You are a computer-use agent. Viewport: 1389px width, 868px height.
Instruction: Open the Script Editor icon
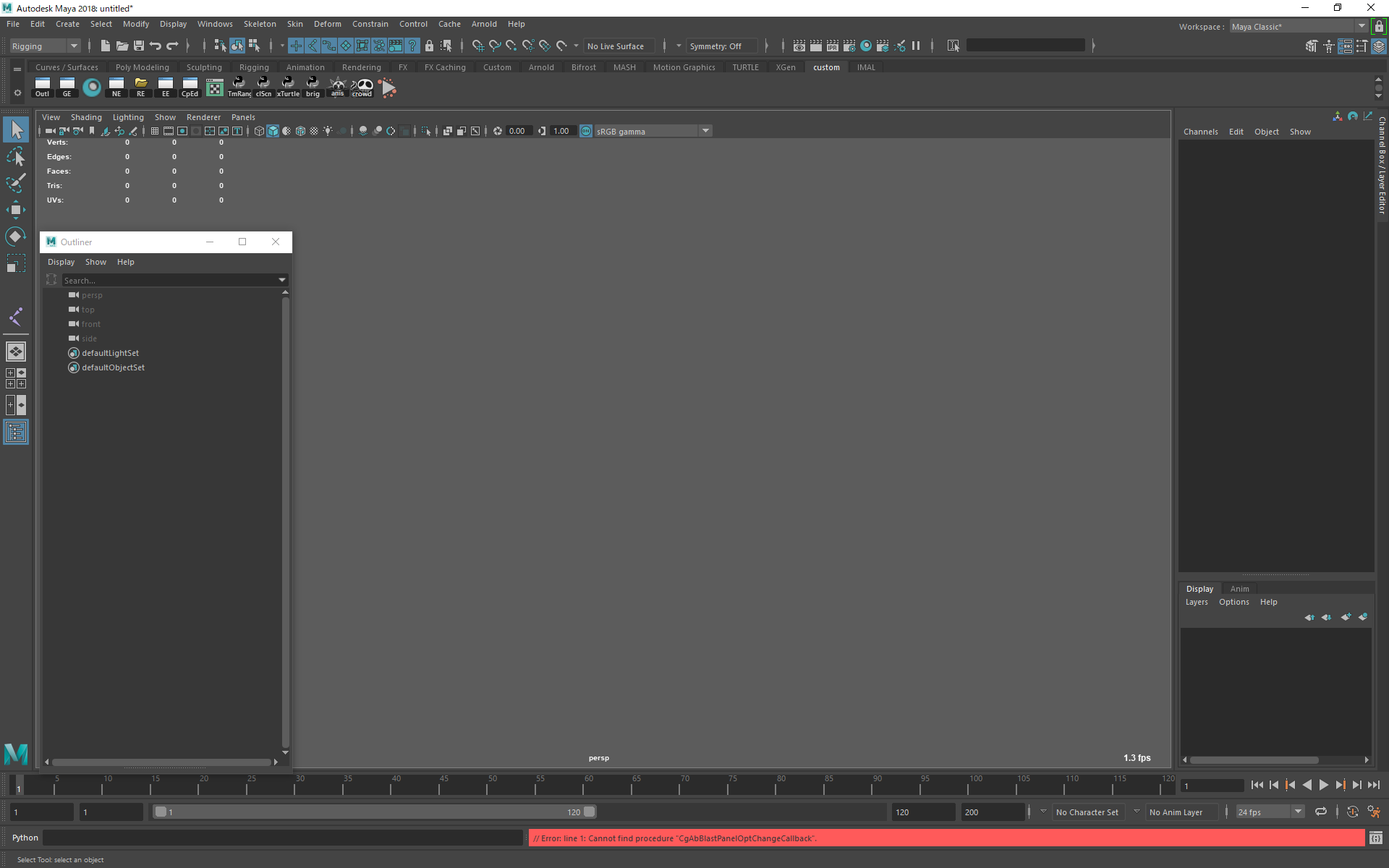[x=1375, y=838]
